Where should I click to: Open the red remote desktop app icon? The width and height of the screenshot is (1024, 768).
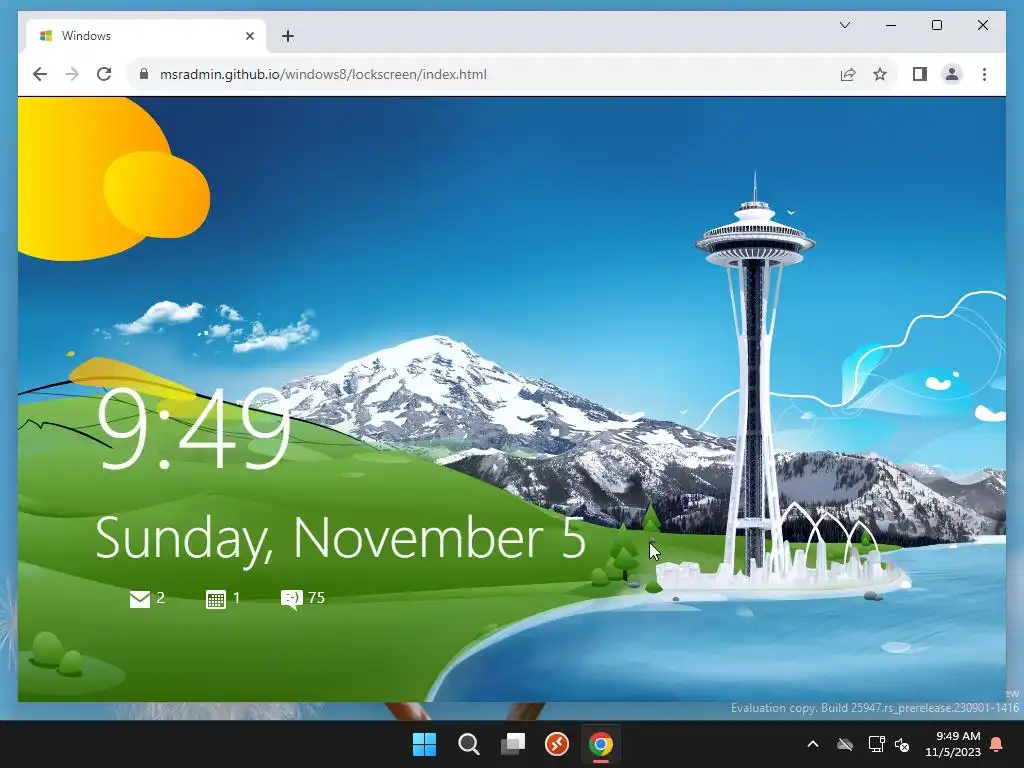click(557, 744)
